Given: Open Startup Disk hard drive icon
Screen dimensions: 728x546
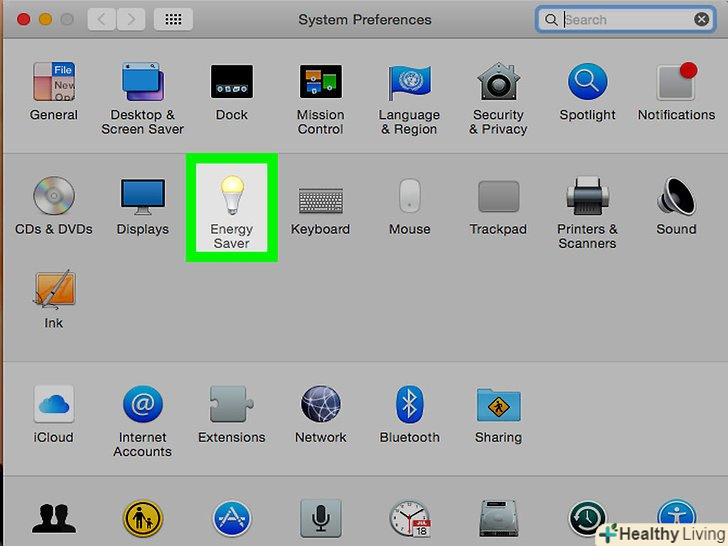Looking at the screenshot, I should pyautogui.click(x=498, y=518).
